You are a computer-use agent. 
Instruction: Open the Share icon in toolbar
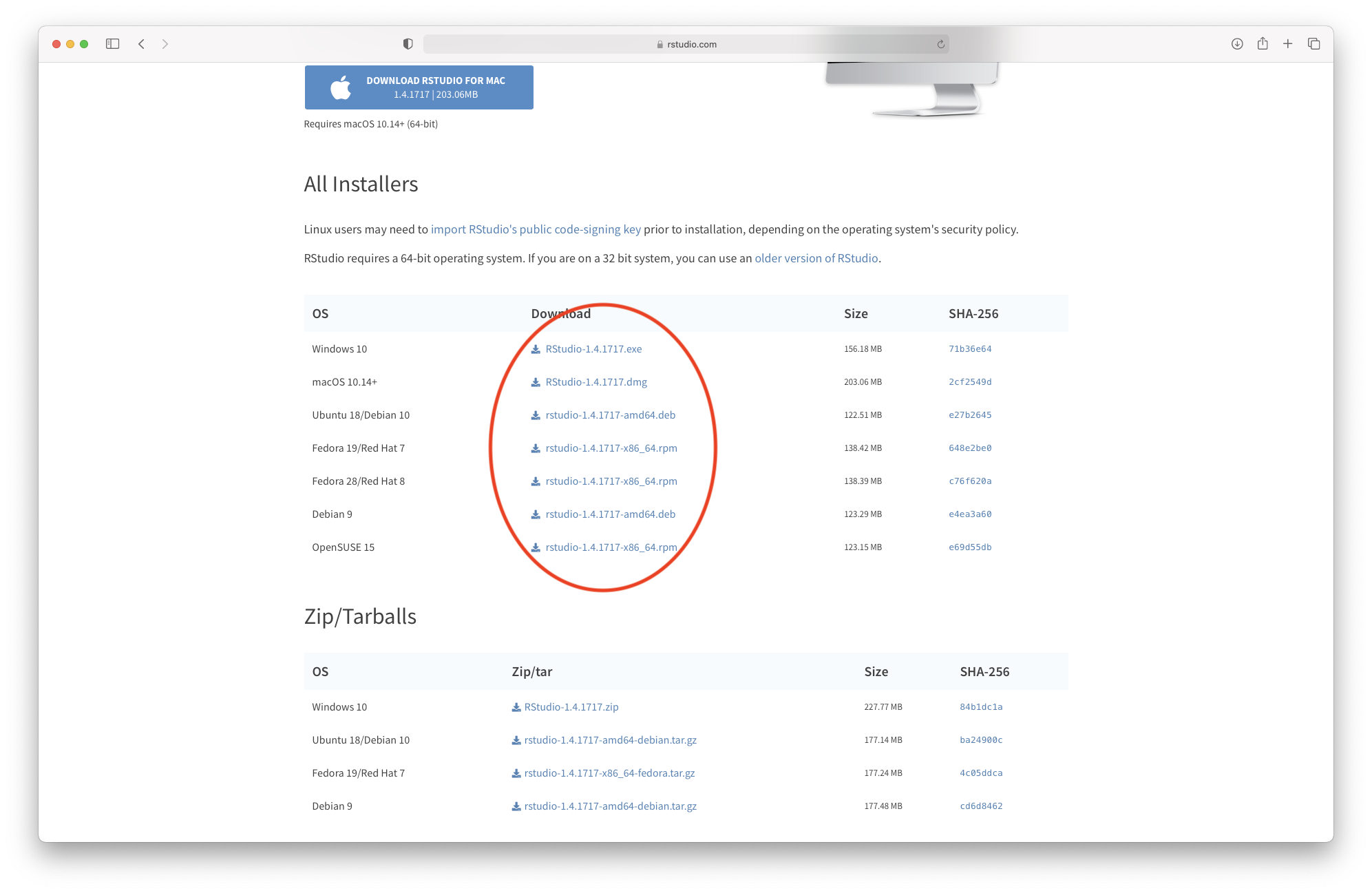(1263, 44)
